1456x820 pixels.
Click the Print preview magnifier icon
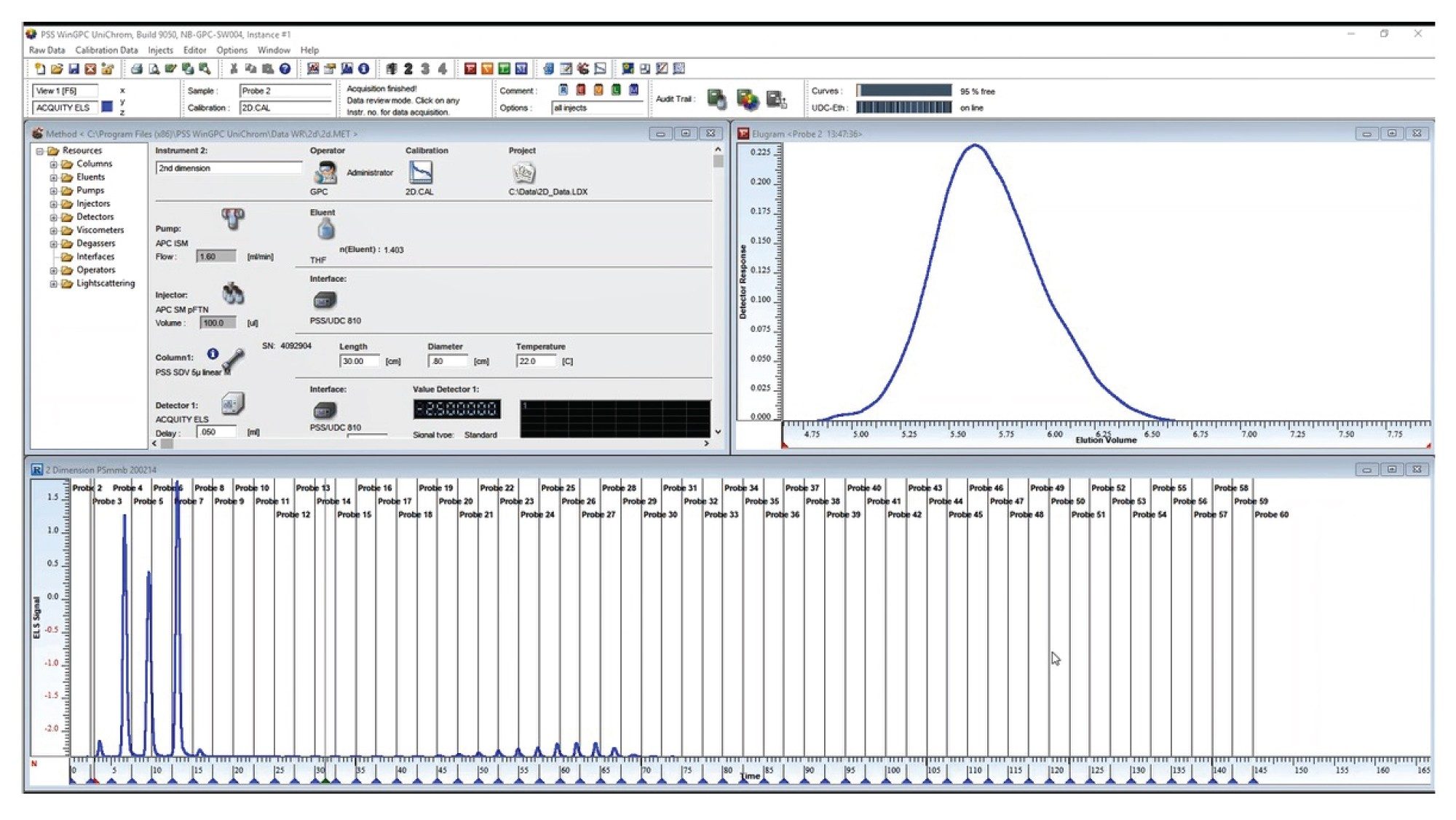pyautogui.click(x=154, y=68)
